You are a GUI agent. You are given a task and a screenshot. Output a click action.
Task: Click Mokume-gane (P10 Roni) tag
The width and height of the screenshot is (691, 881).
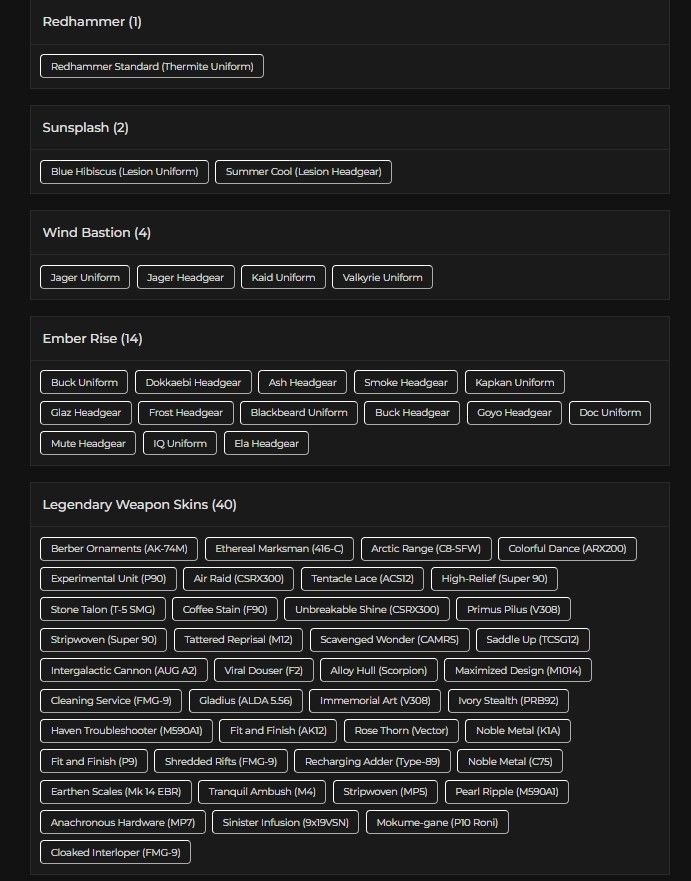(437, 823)
